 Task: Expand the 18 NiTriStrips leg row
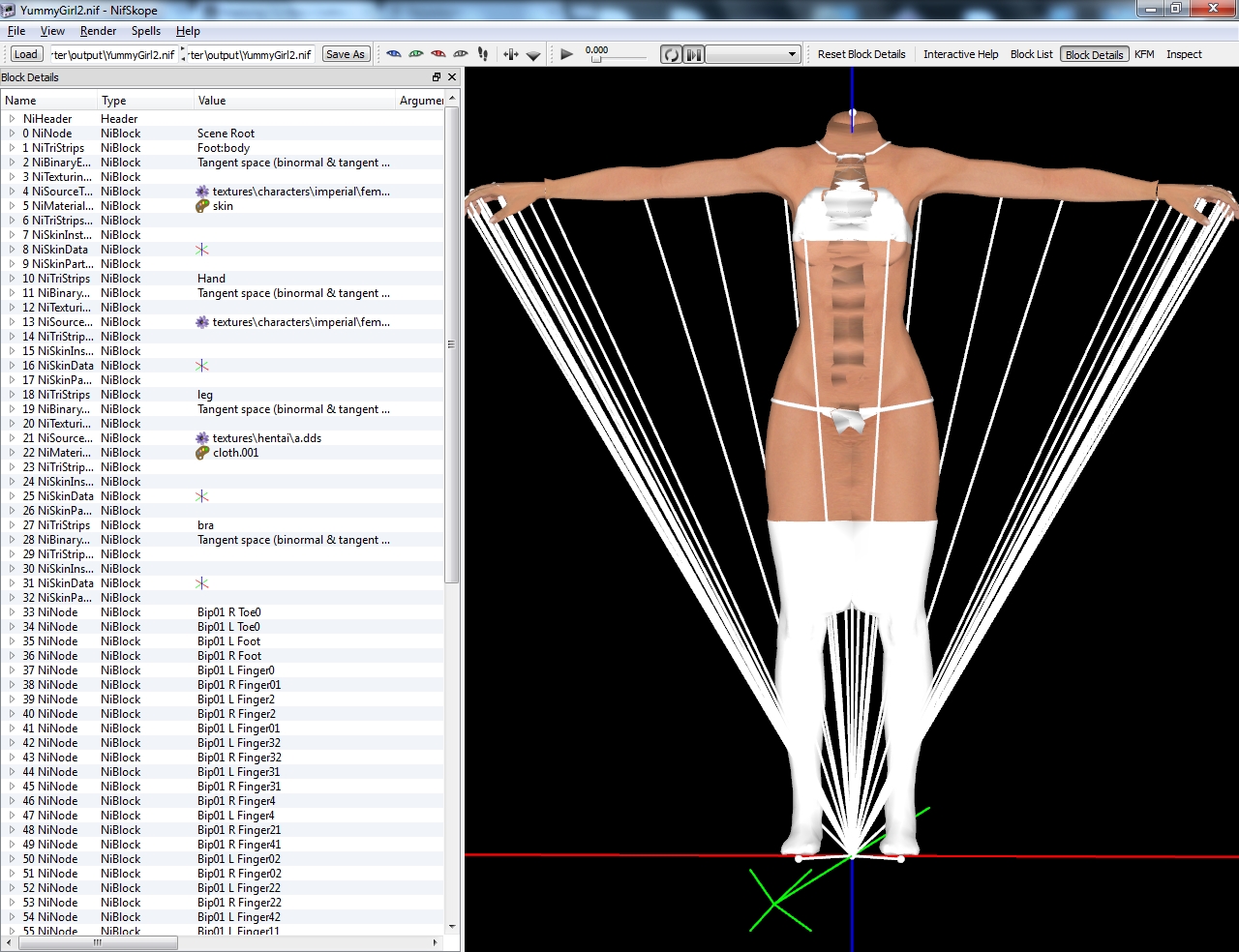pos(12,395)
